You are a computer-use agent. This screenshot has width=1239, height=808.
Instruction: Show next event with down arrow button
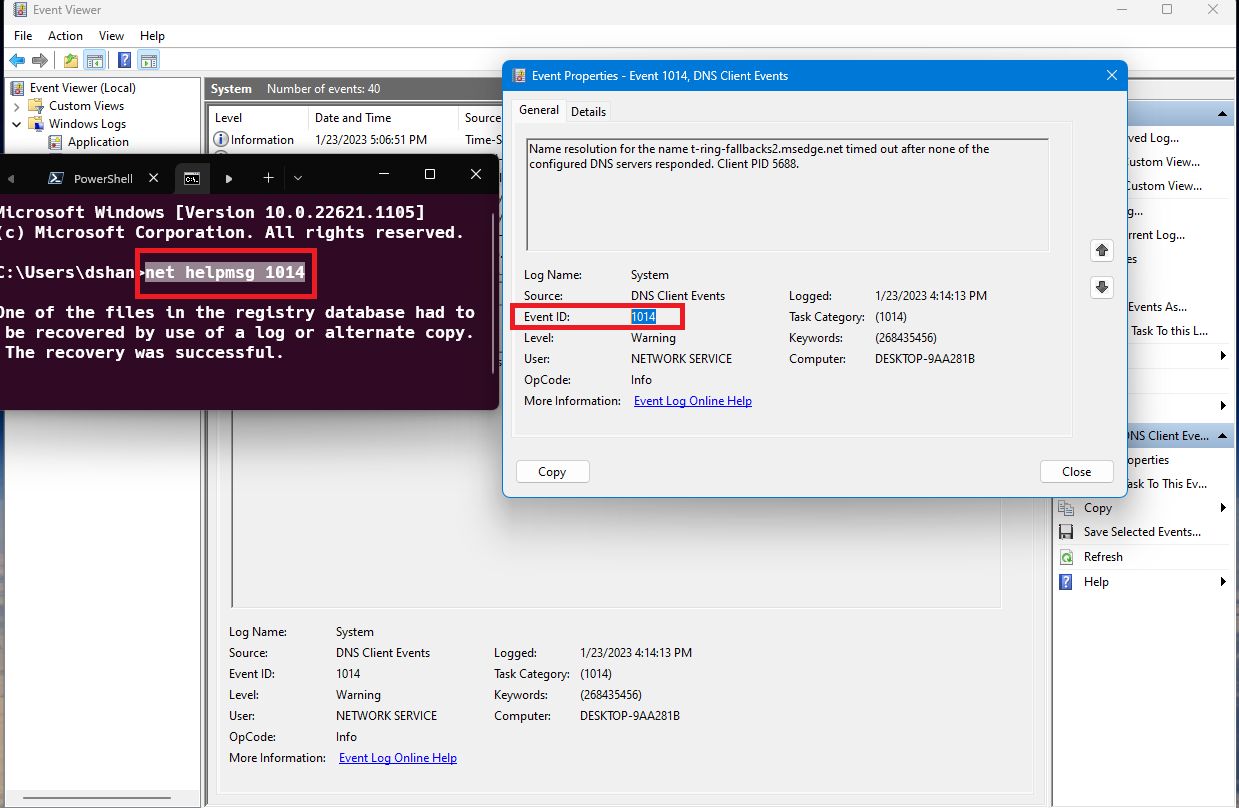(x=1102, y=288)
